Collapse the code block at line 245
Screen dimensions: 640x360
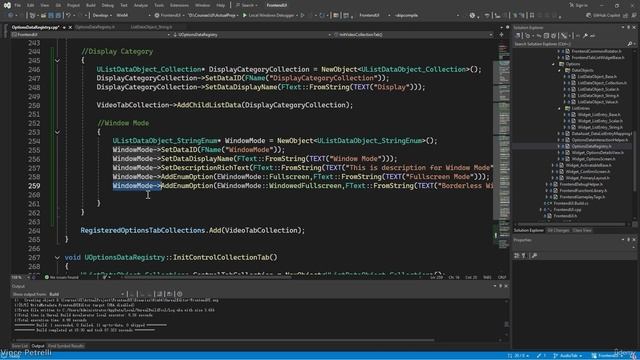click(58, 60)
